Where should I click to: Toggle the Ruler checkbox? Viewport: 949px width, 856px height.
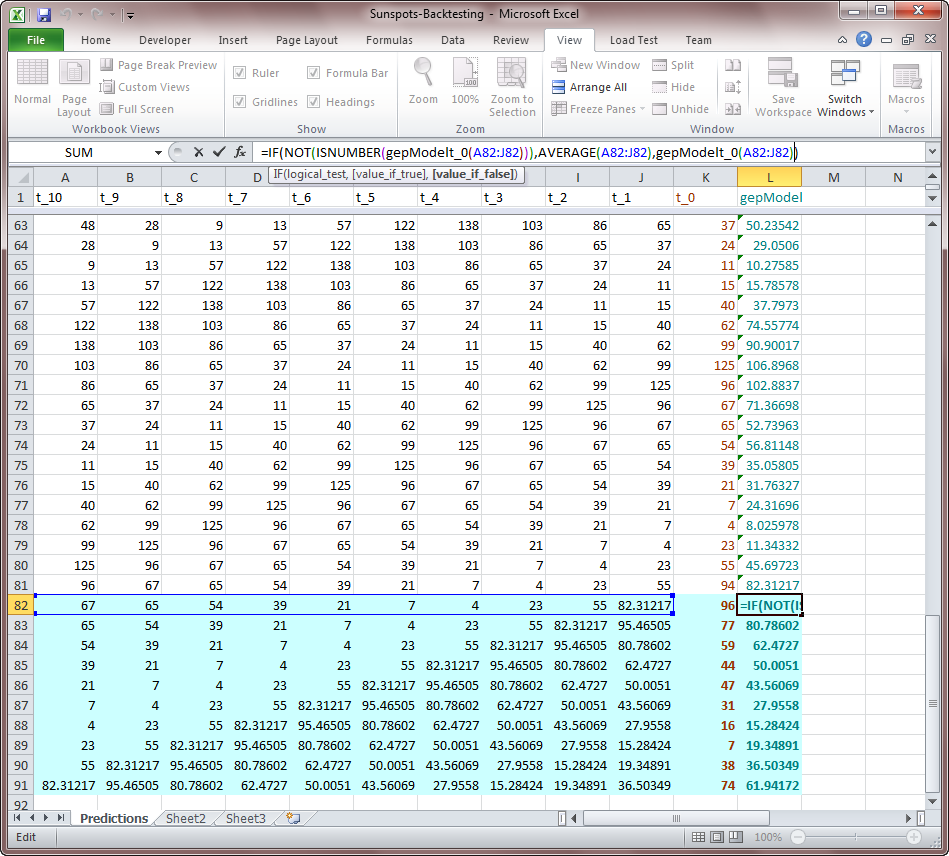coord(240,73)
